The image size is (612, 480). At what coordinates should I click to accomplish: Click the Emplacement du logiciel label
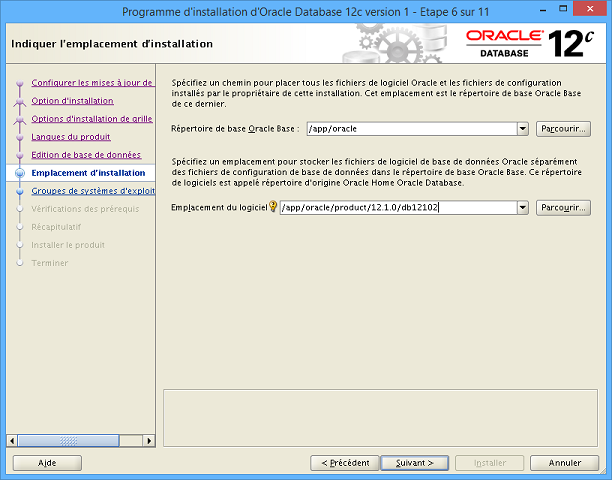tap(219, 208)
